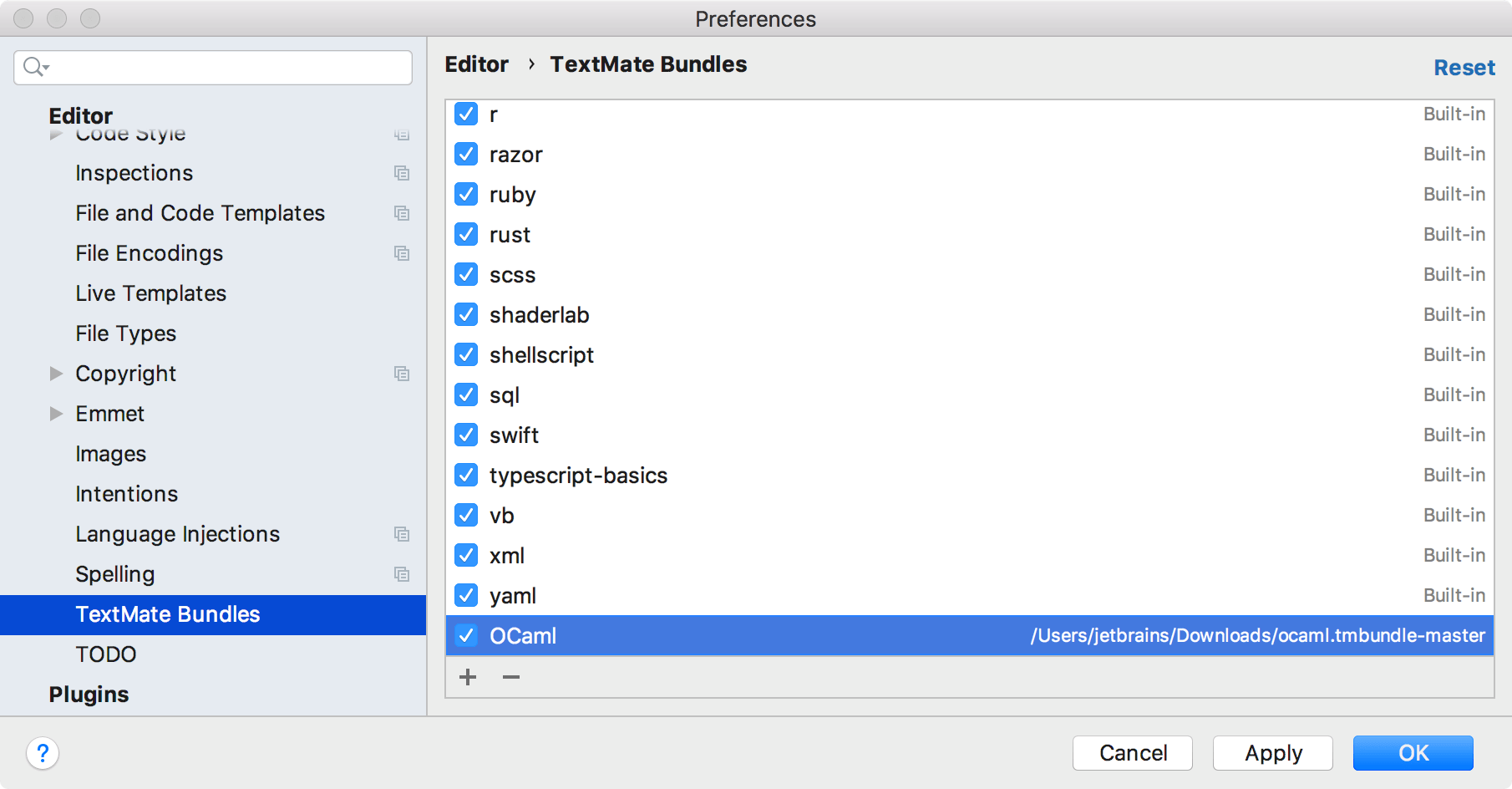Disable the yaml bundle
Image resolution: width=1512 pixels, height=789 pixels.
[x=466, y=595]
